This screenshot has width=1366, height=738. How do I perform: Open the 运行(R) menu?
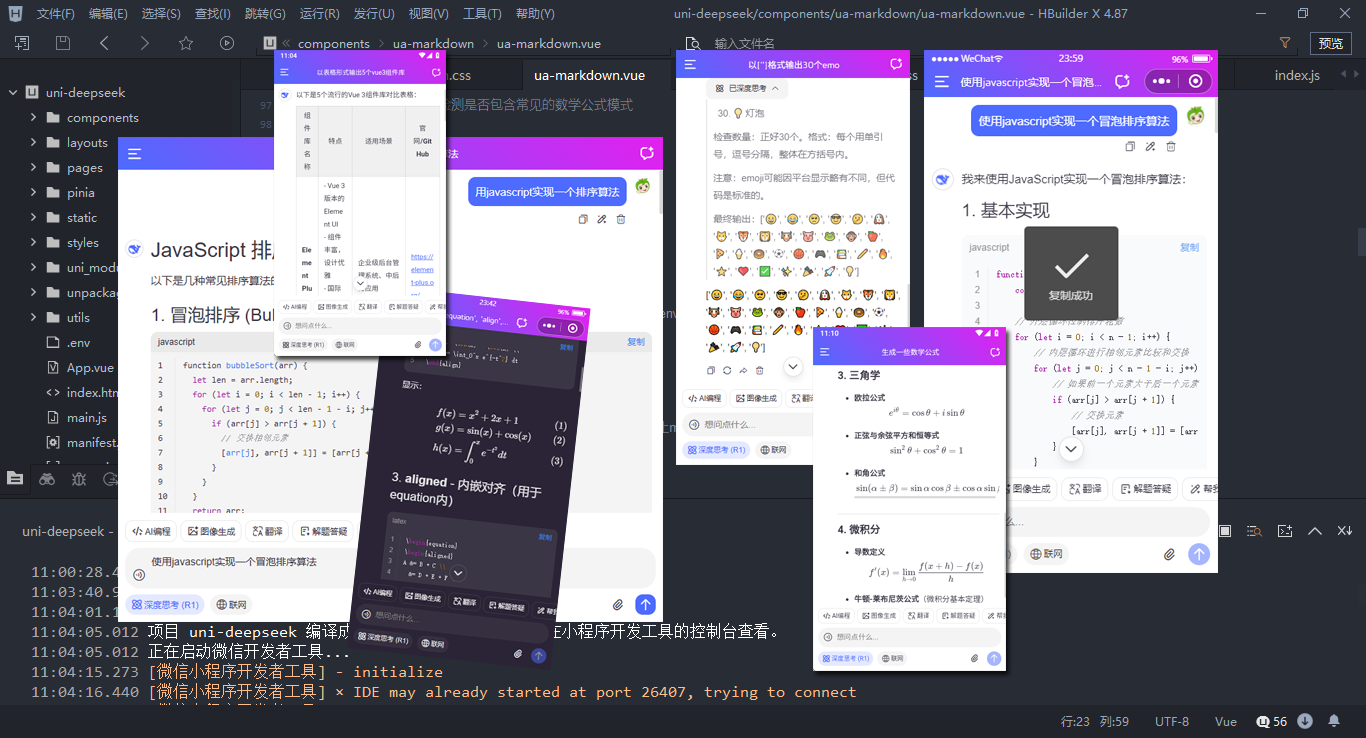click(319, 13)
